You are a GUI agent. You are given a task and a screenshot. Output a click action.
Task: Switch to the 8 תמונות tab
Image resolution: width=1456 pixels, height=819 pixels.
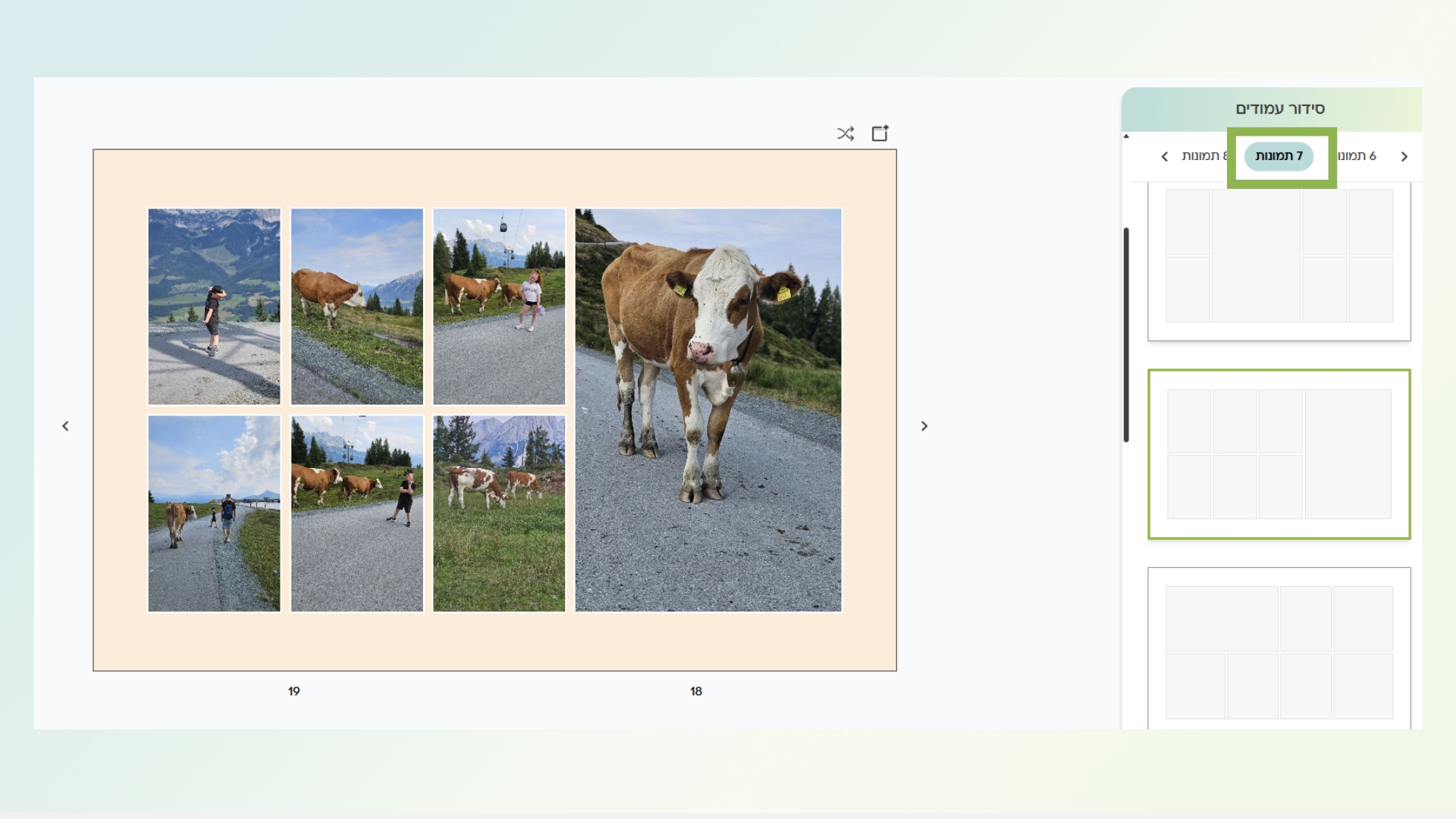pos(1203,156)
